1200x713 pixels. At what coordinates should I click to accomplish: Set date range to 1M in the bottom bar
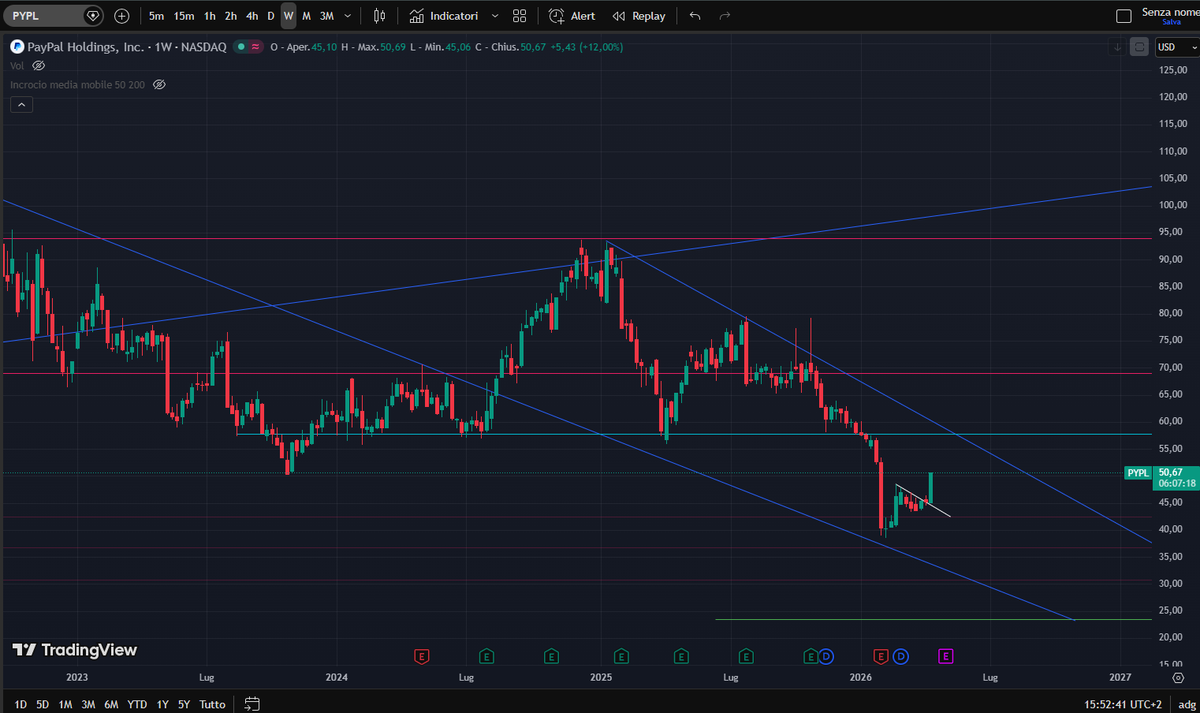pyautogui.click(x=65, y=704)
